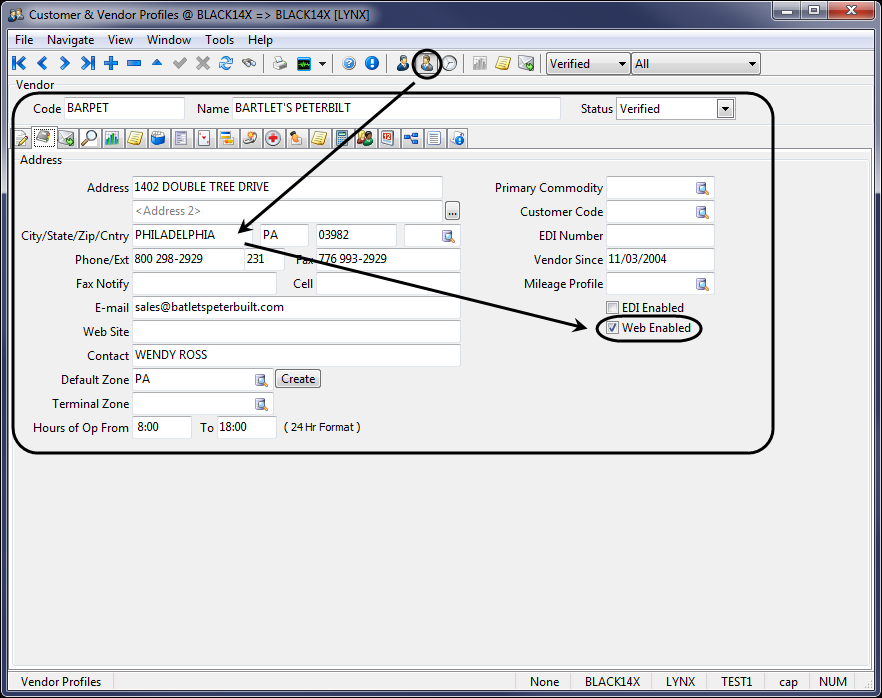Open the toolbar All filter dropdown

click(751, 64)
